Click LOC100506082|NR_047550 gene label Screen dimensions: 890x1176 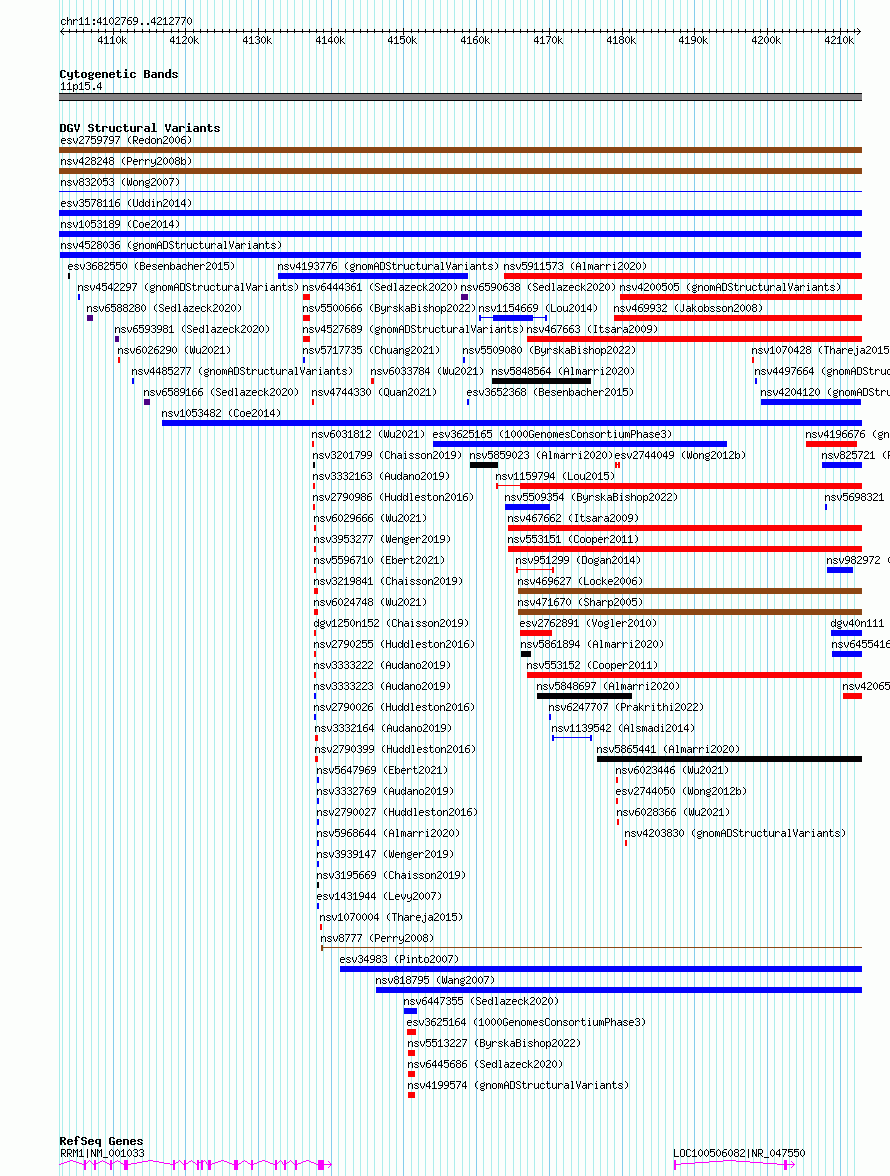click(x=739, y=1154)
